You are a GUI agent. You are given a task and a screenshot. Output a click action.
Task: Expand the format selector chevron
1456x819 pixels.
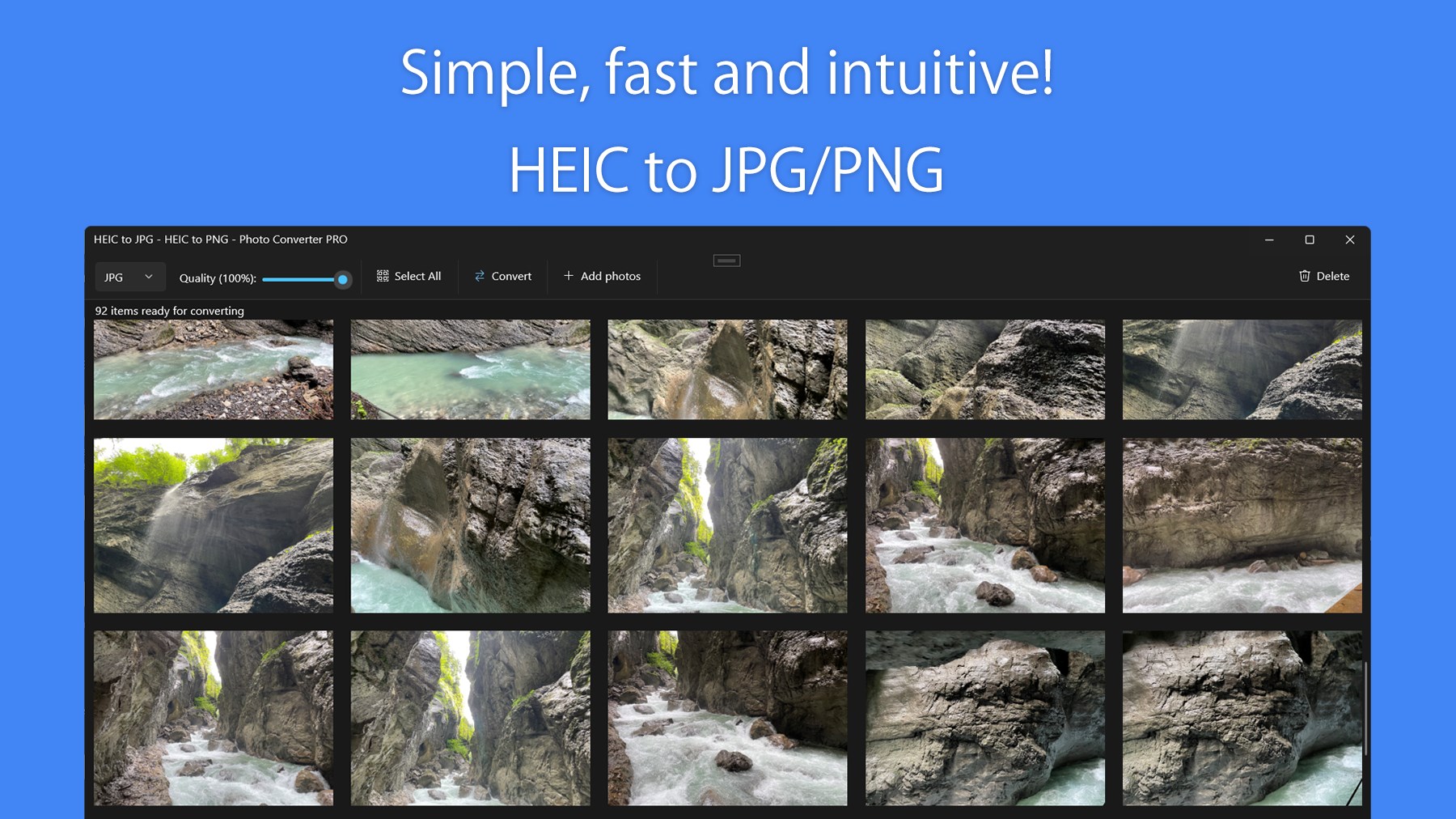[149, 276]
